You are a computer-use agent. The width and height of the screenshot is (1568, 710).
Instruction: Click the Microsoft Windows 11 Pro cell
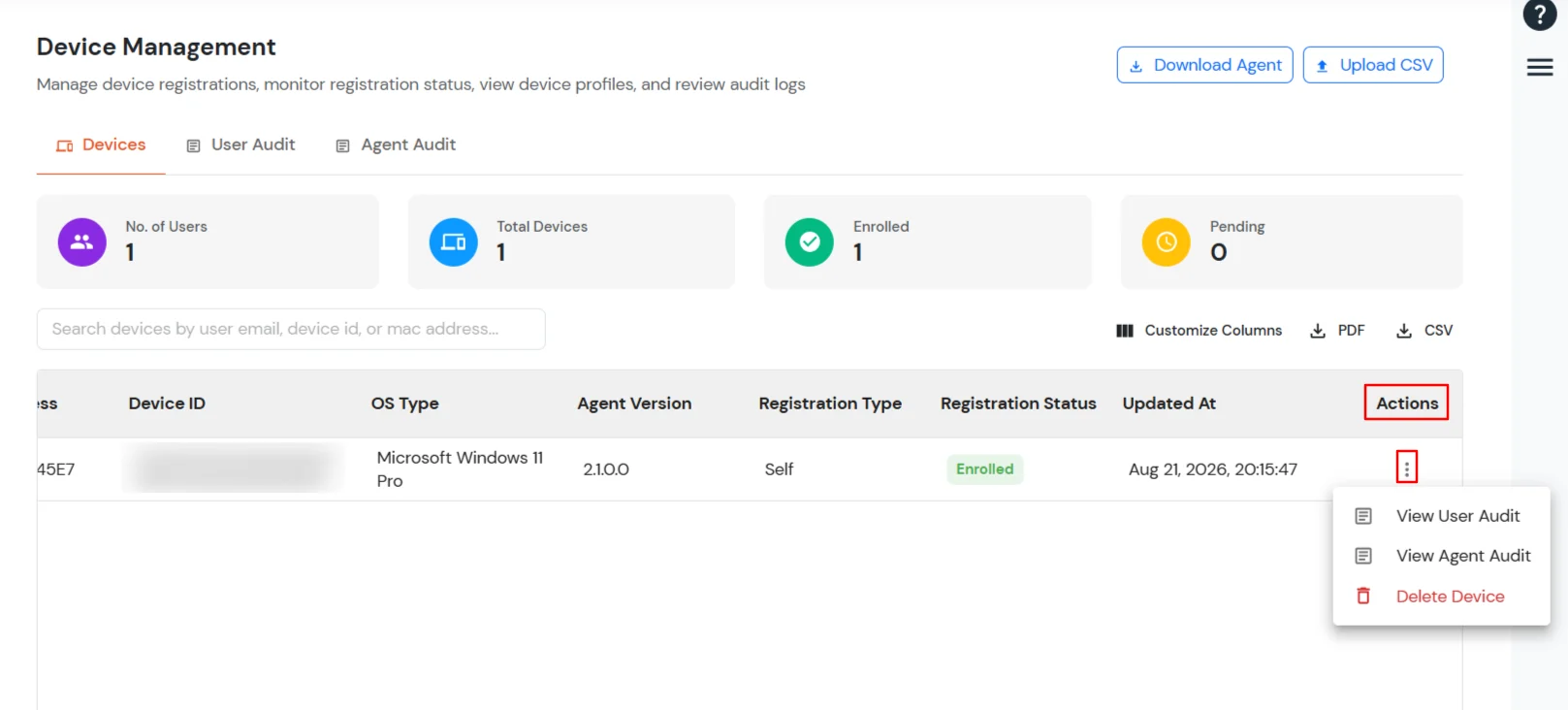tap(460, 469)
